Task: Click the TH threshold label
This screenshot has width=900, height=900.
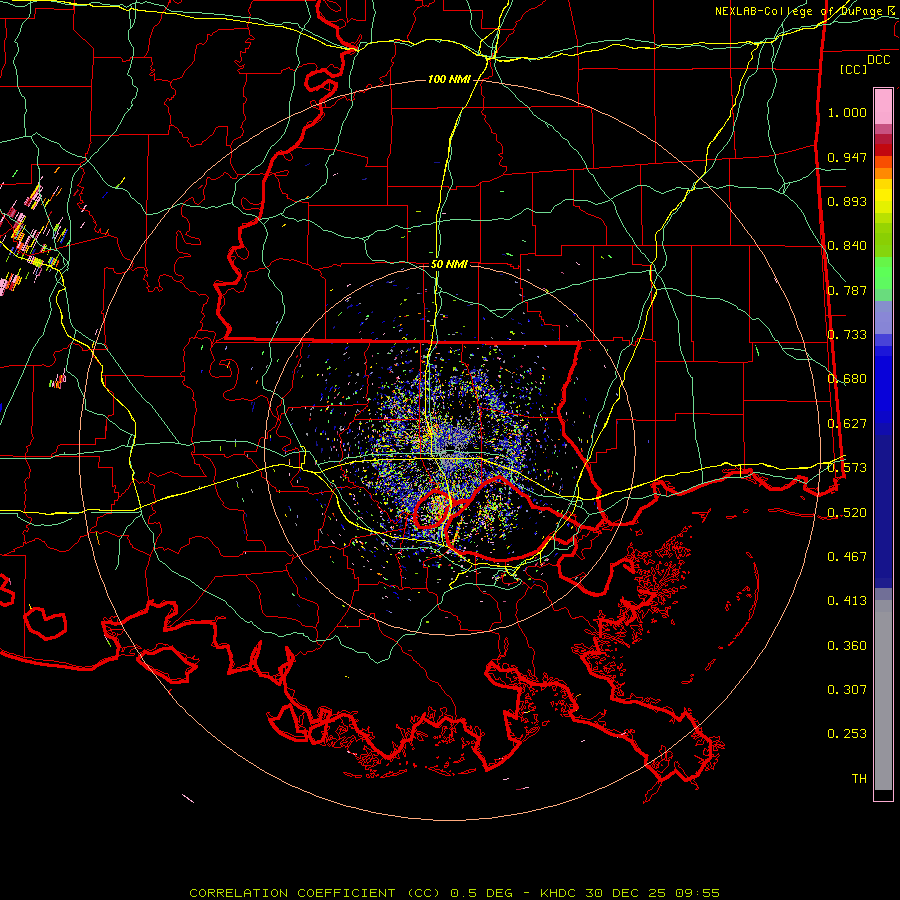Action: [859, 779]
